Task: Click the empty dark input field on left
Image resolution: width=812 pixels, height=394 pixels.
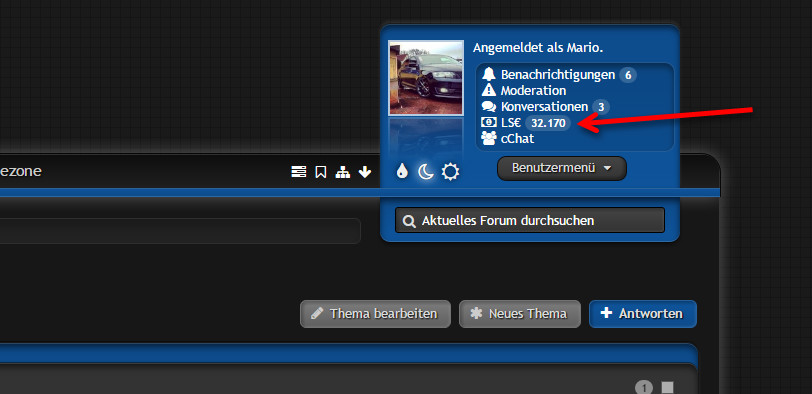Action: tap(180, 231)
